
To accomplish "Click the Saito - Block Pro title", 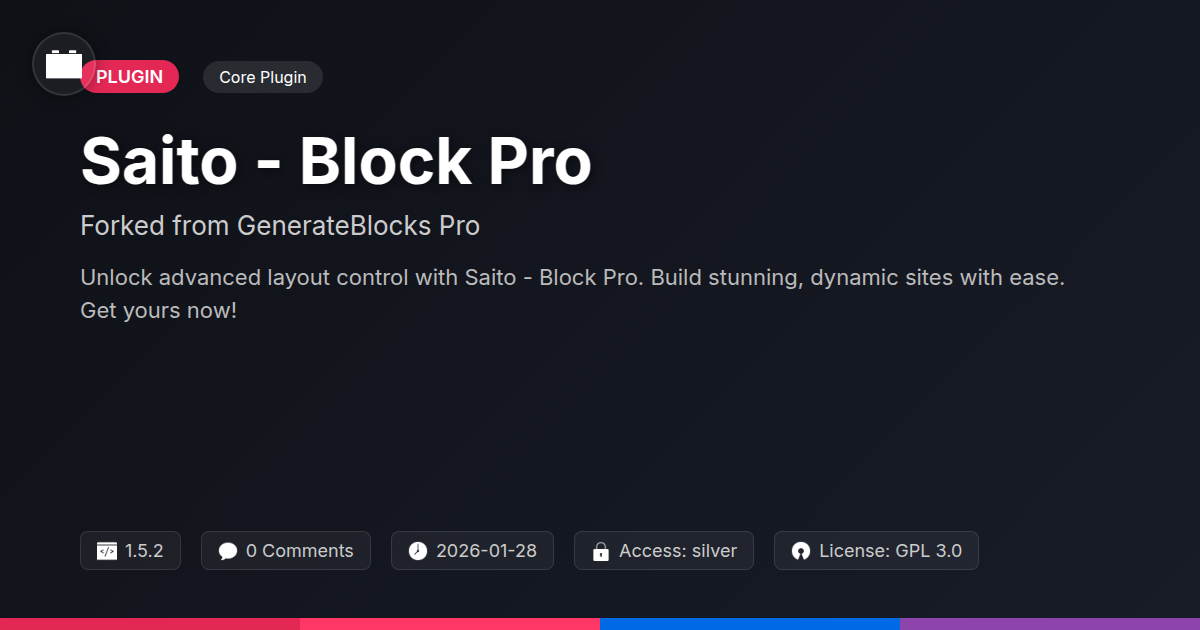I will point(336,161).
